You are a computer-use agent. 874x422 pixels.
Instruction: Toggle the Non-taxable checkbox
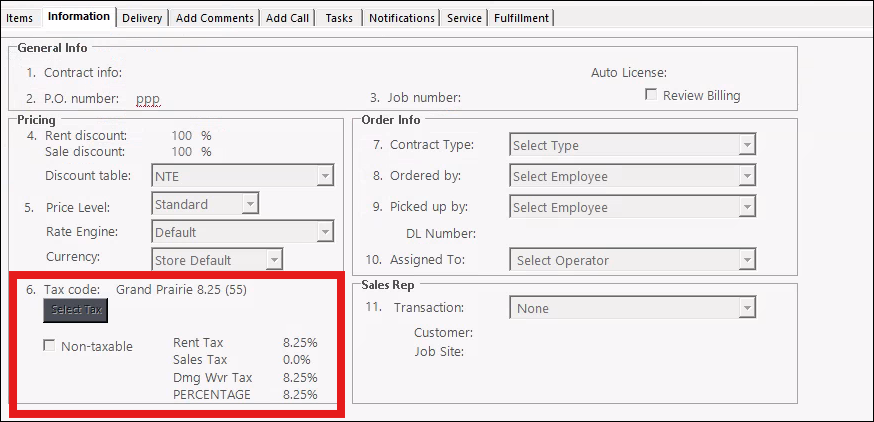pos(50,346)
